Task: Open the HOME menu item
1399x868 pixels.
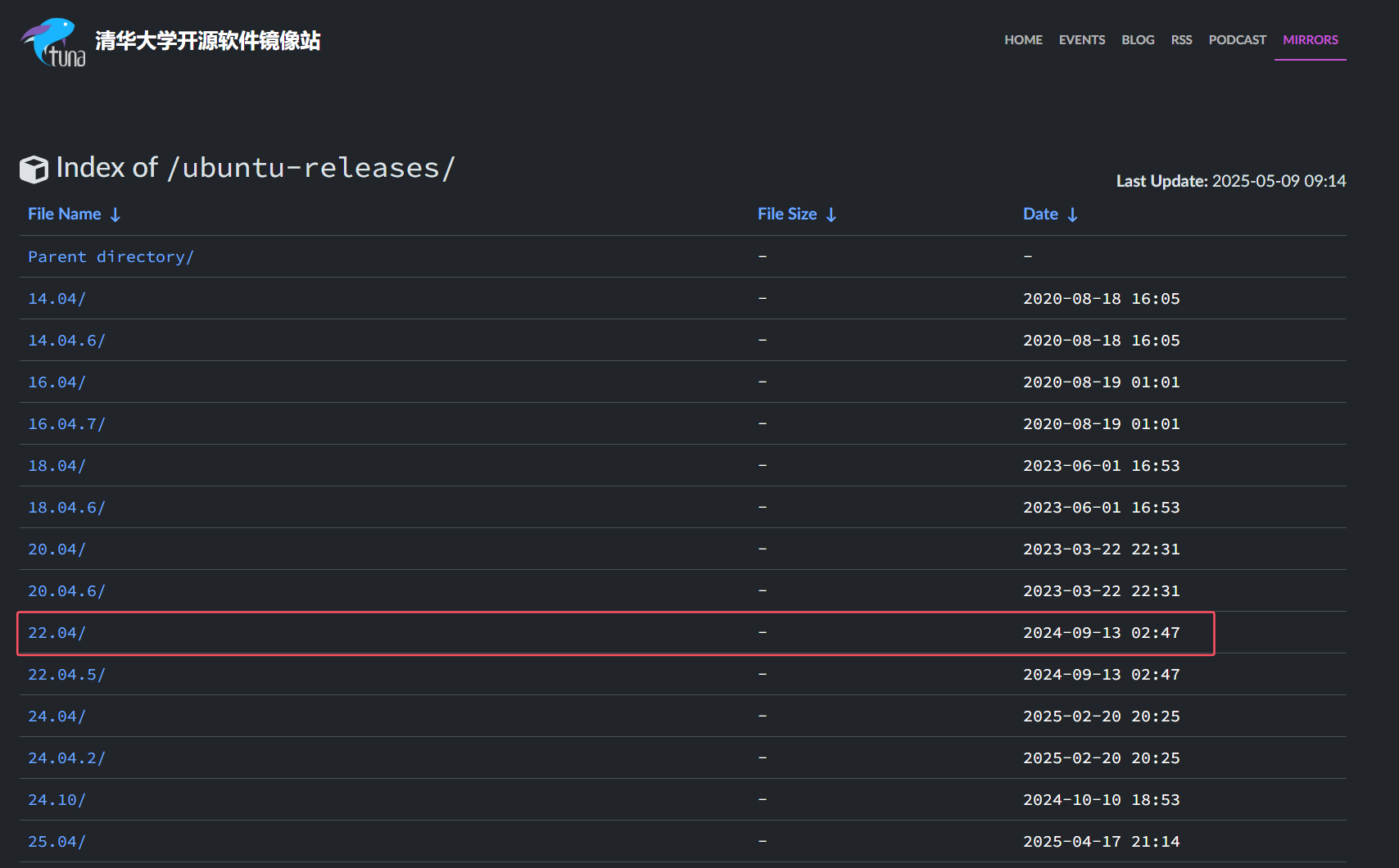Action: 1023,39
